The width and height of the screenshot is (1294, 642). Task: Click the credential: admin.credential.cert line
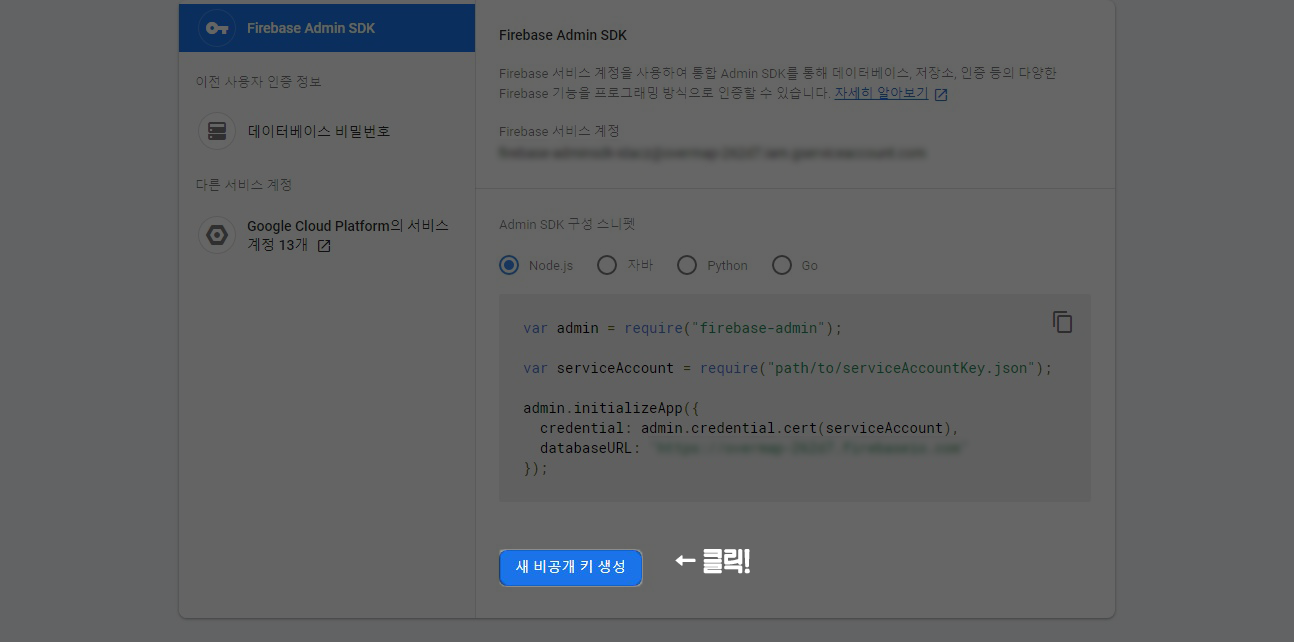point(749,428)
